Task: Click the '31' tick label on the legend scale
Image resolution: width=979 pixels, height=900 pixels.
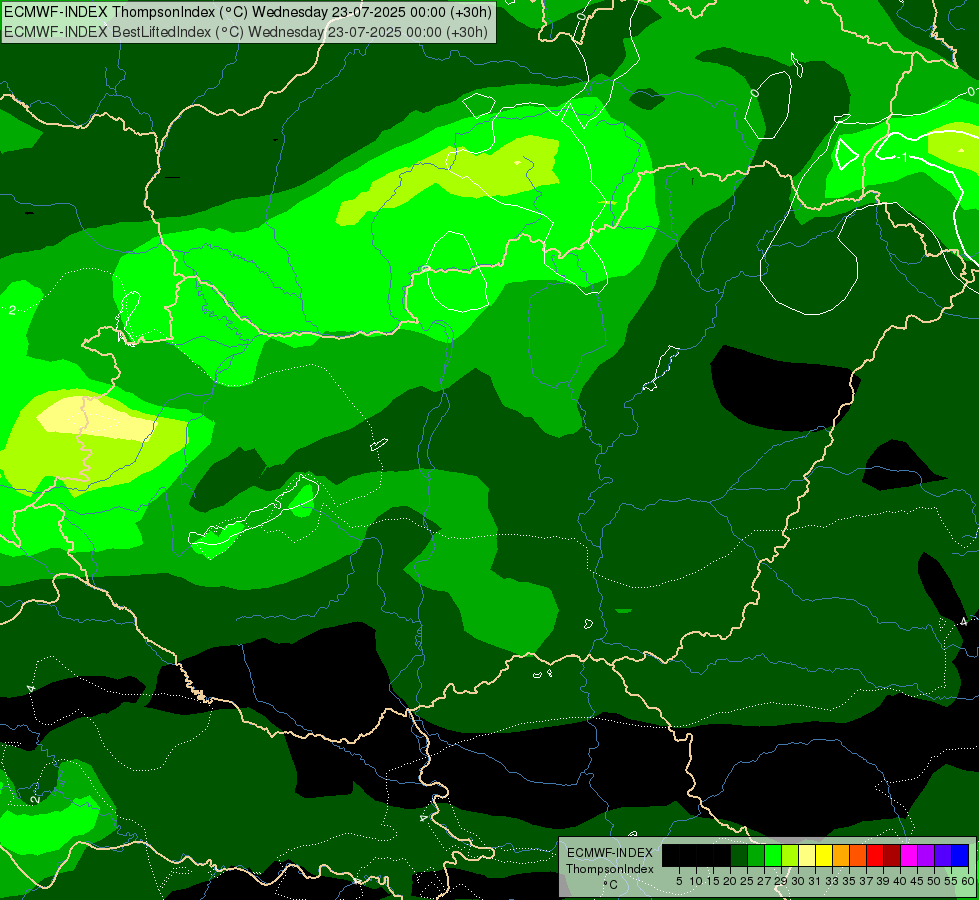Action: (815, 881)
